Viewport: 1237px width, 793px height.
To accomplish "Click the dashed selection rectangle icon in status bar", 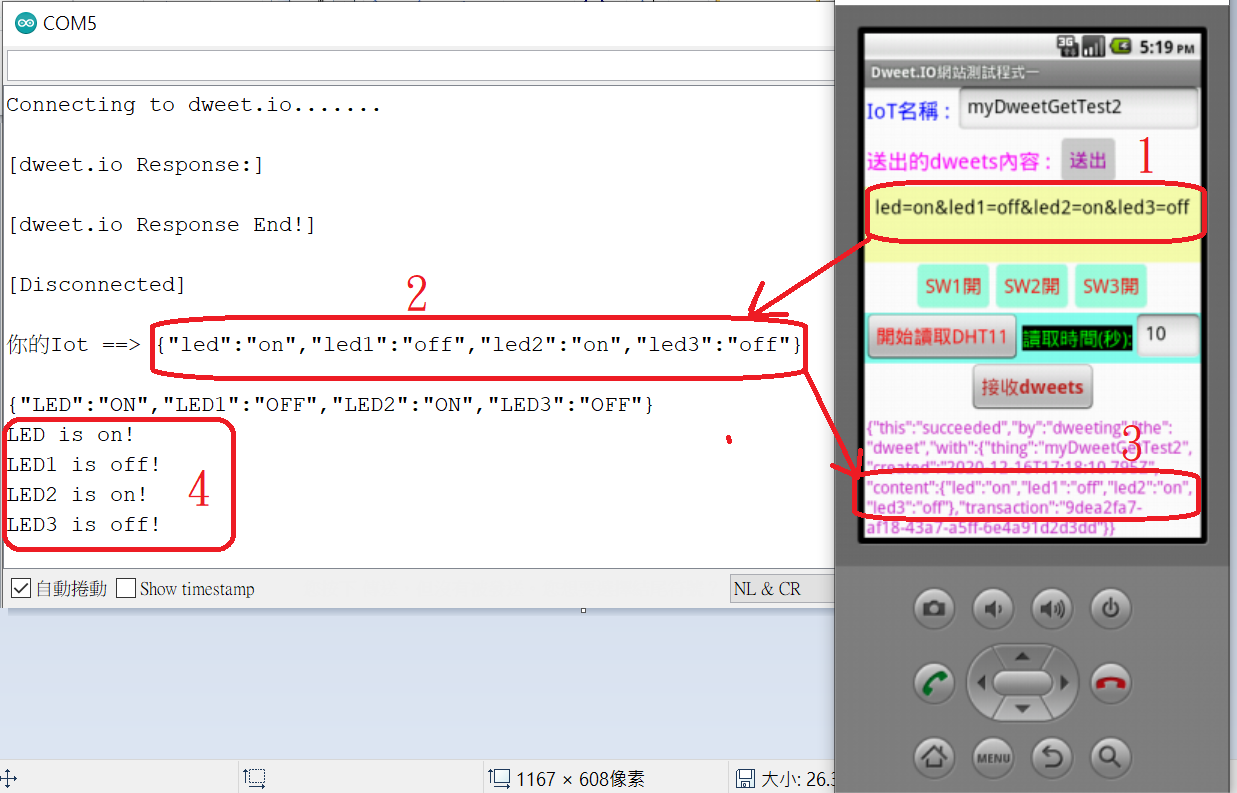I will pos(254,777).
